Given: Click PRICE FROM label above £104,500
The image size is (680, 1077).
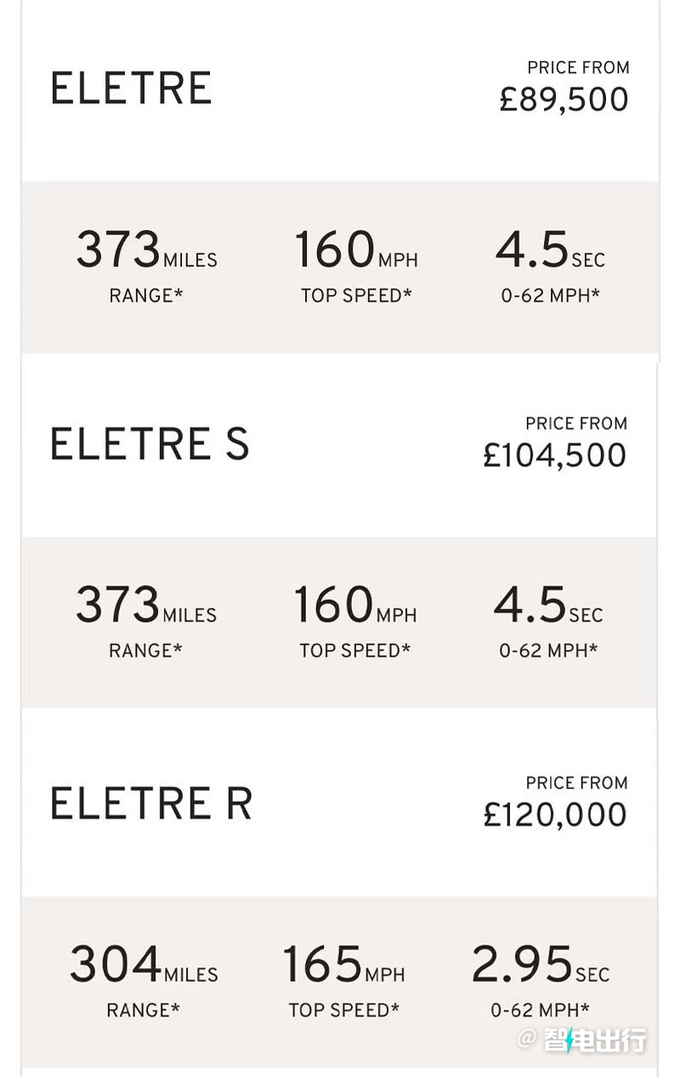Looking at the screenshot, I should tap(576, 423).
